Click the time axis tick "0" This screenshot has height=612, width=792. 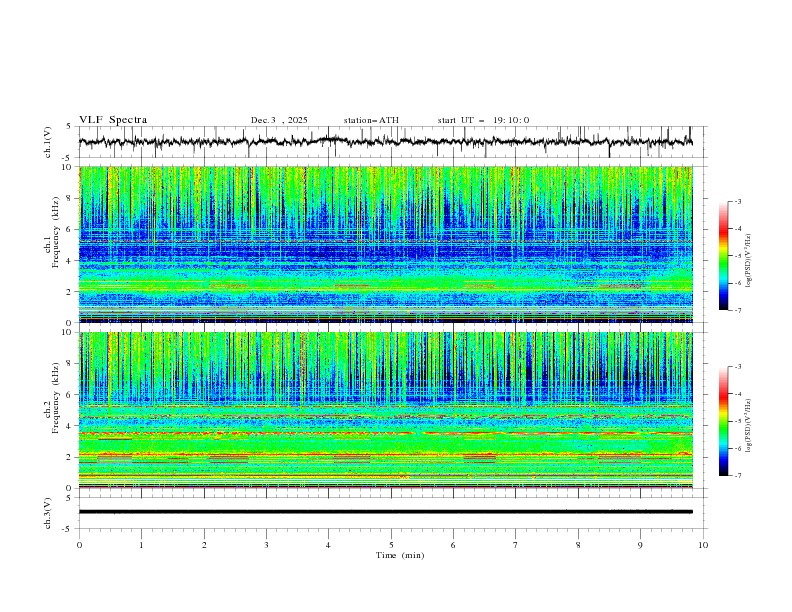[79, 545]
